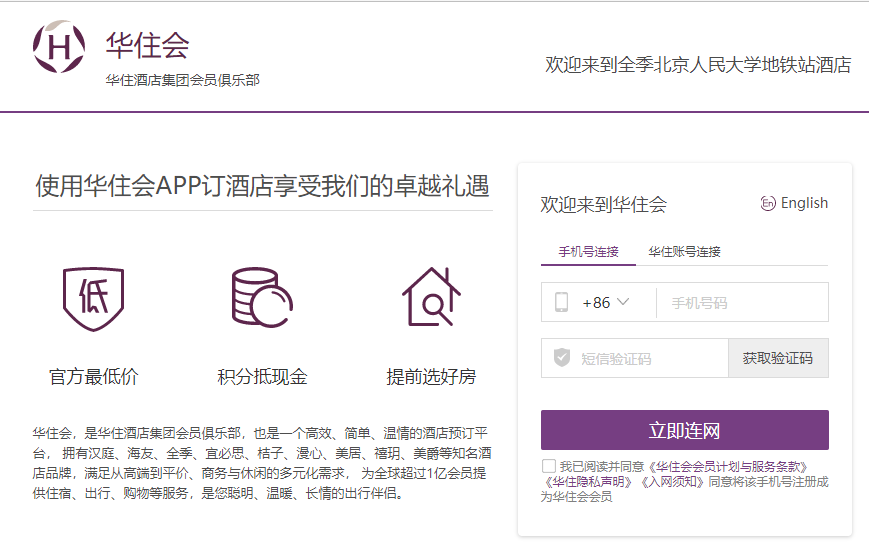Open the +86 country code dropdown
The image size is (869, 551).
pyautogui.click(x=605, y=303)
